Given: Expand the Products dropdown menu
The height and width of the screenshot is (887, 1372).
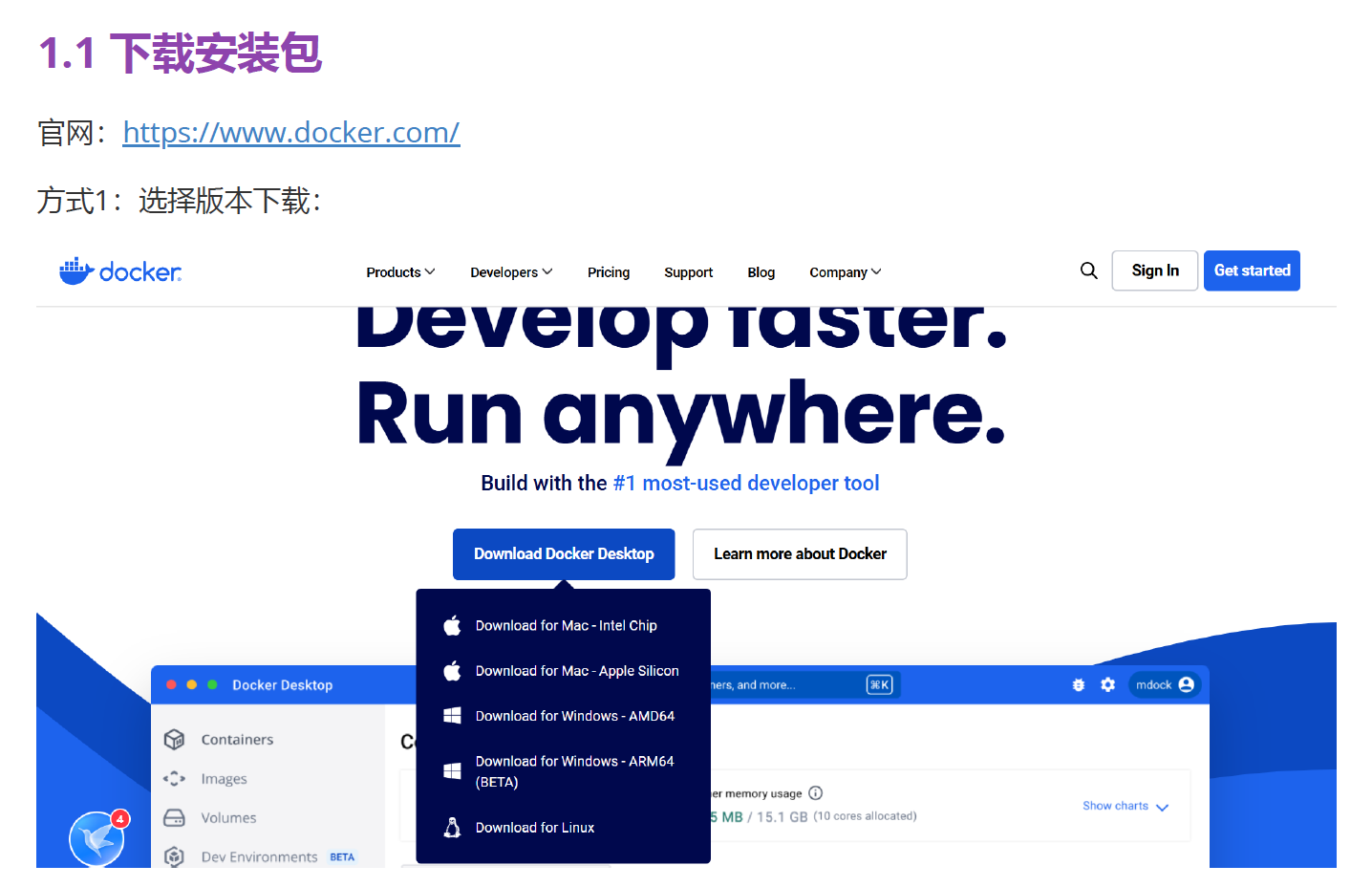Looking at the screenshot, I should pos(400,272).
